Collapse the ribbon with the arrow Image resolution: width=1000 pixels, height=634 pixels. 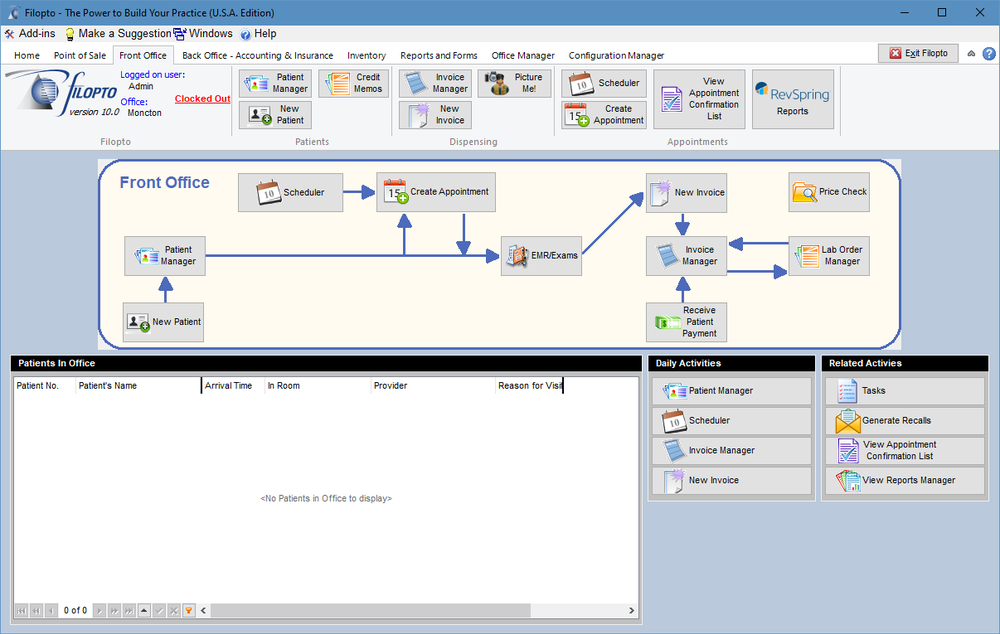tap(971, 54)
